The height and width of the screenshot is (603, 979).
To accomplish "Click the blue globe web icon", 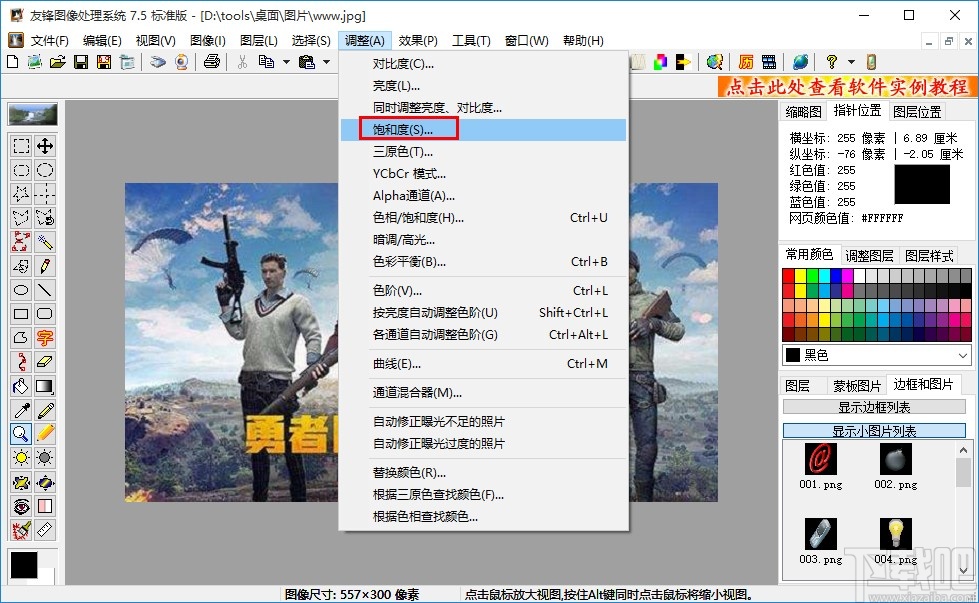I will point(800,62).
